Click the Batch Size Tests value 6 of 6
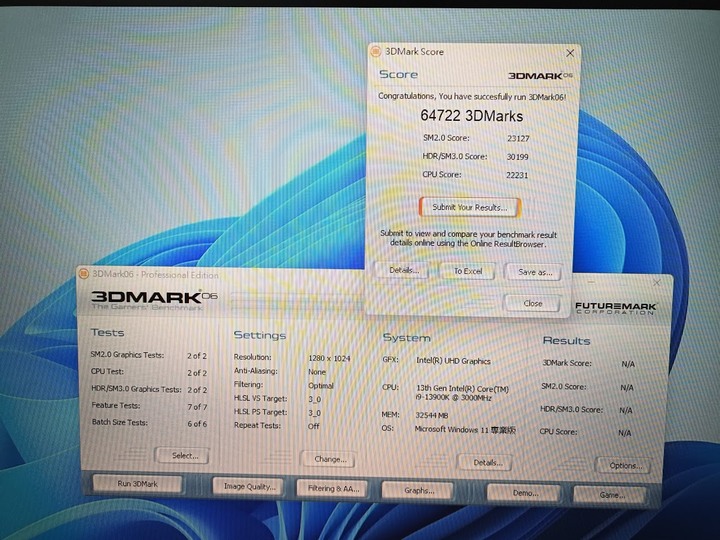720x540 pixels. (197, 424)
